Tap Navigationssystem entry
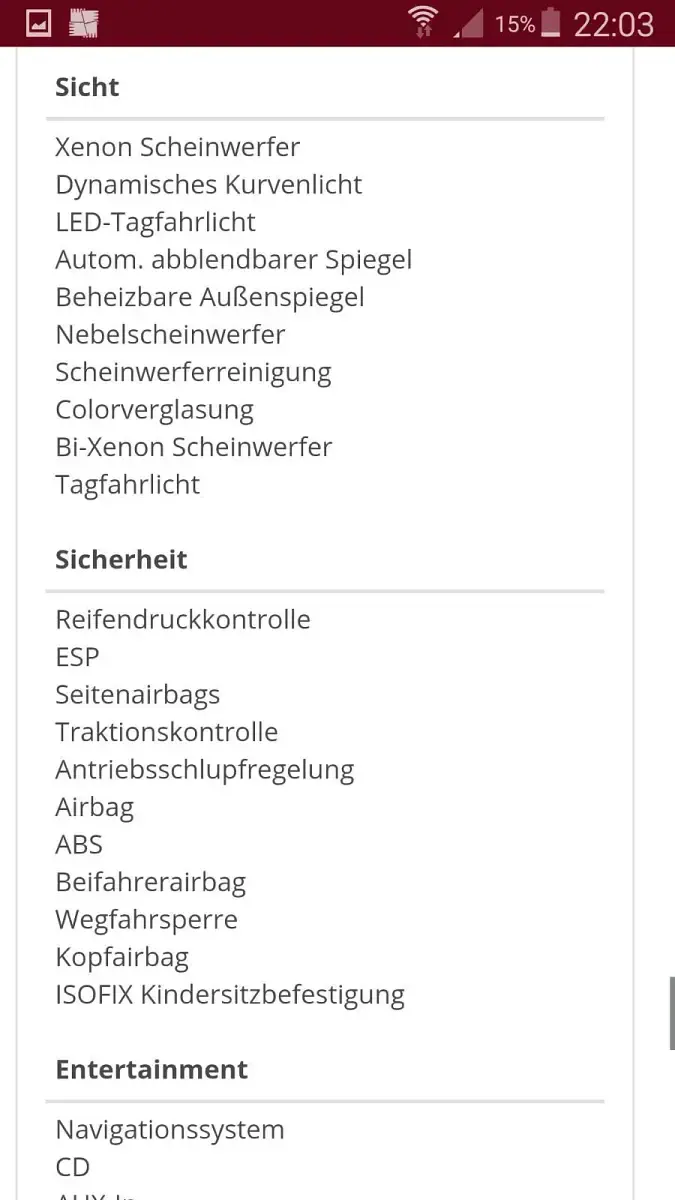Image resolution: width=675 pixels, height=1200 pixels. pyautogui.click(x=170, y=1130)
